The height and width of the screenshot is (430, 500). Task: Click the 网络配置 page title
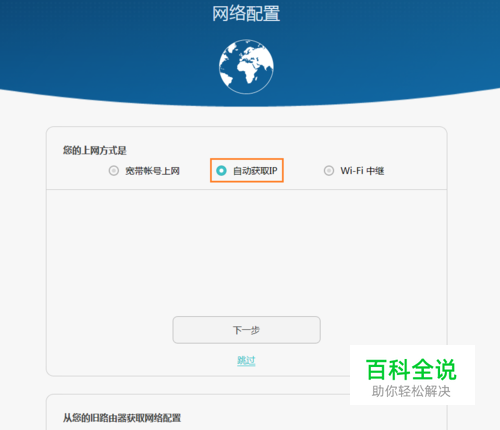[x=246, y=14]
